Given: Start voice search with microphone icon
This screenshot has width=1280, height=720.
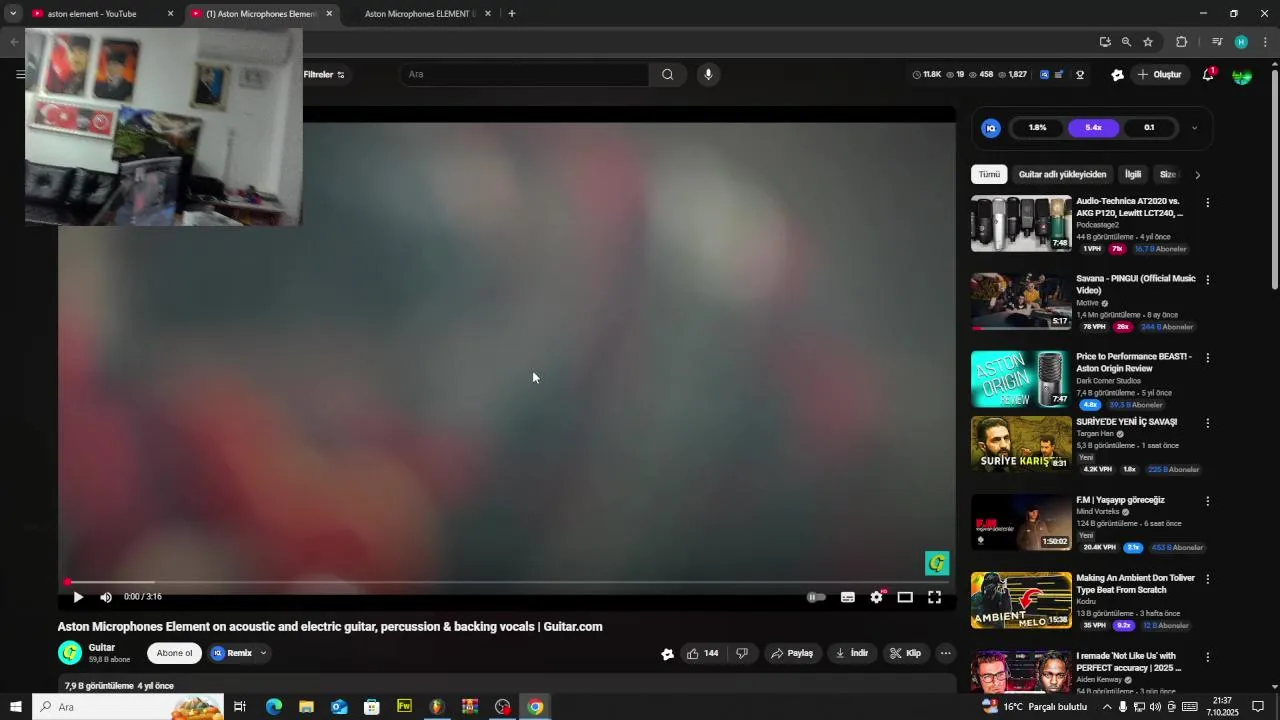Looking at the screenshot, I should [708, 74].
